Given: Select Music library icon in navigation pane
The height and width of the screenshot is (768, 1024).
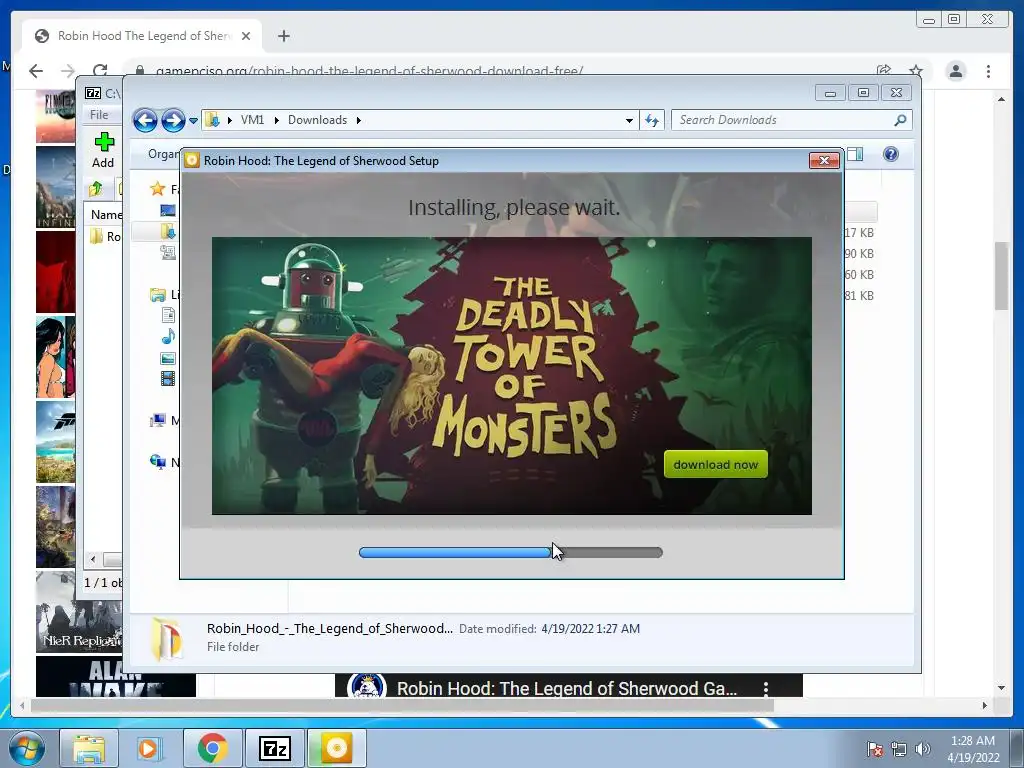Looking at the screenshot, I should pos(168,336).
